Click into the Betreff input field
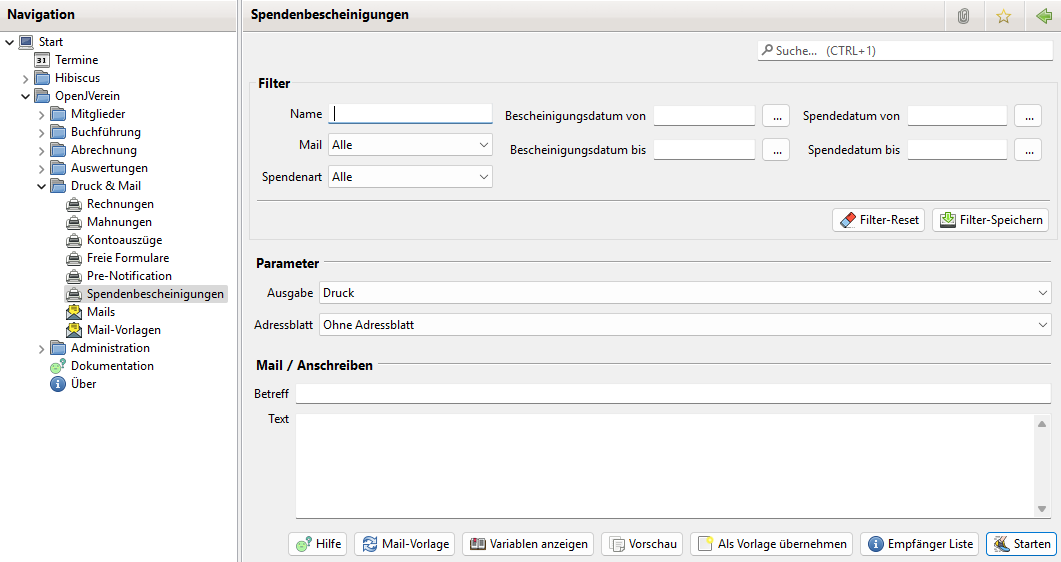 [672, 393]
